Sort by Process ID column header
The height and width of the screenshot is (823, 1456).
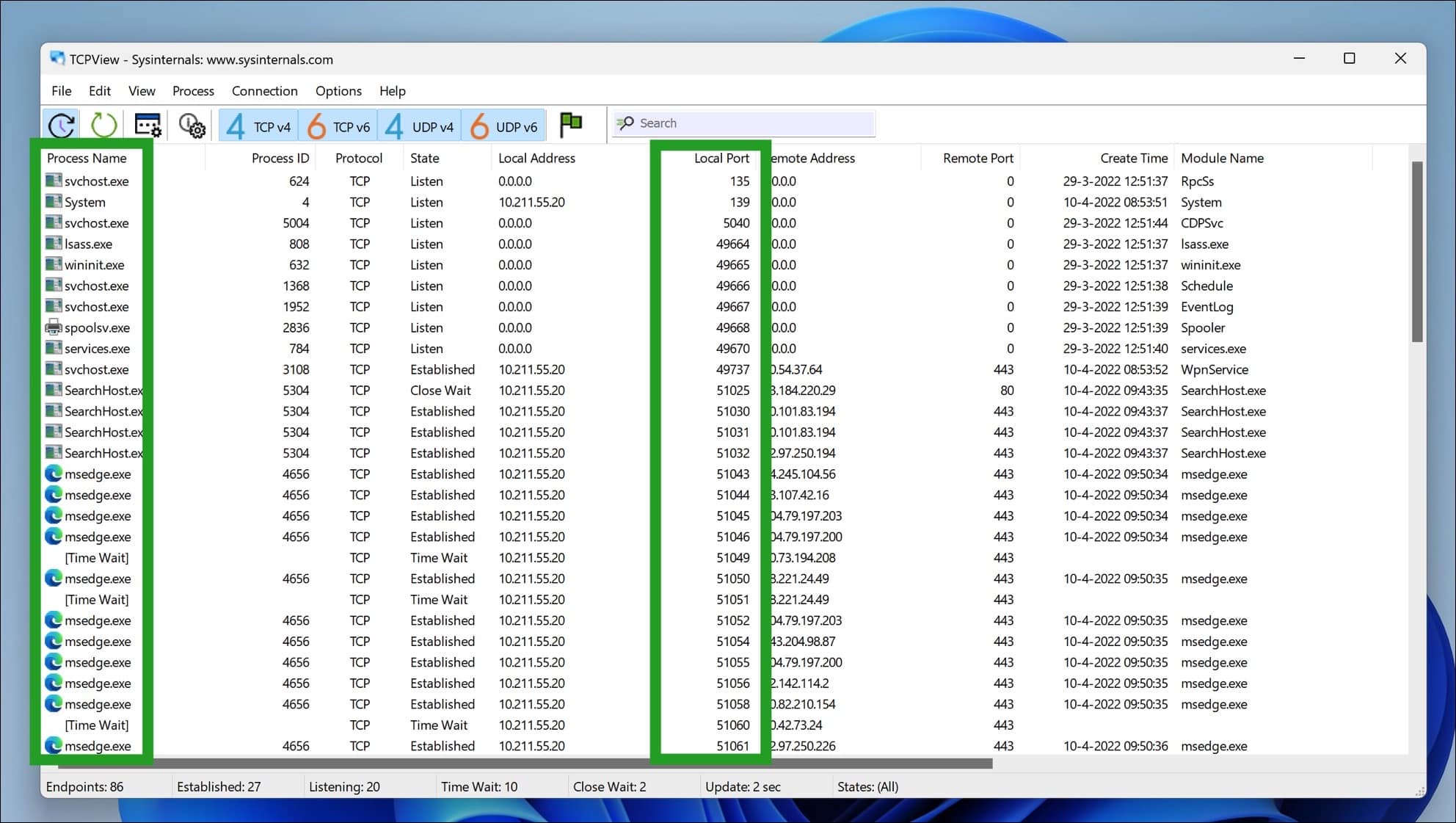click(x=280, y=158)
